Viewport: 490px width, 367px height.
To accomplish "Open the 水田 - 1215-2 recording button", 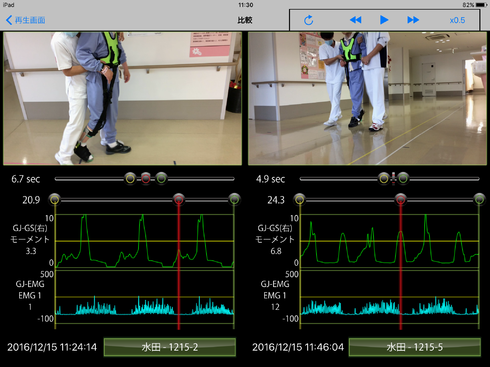I will 170,347.
